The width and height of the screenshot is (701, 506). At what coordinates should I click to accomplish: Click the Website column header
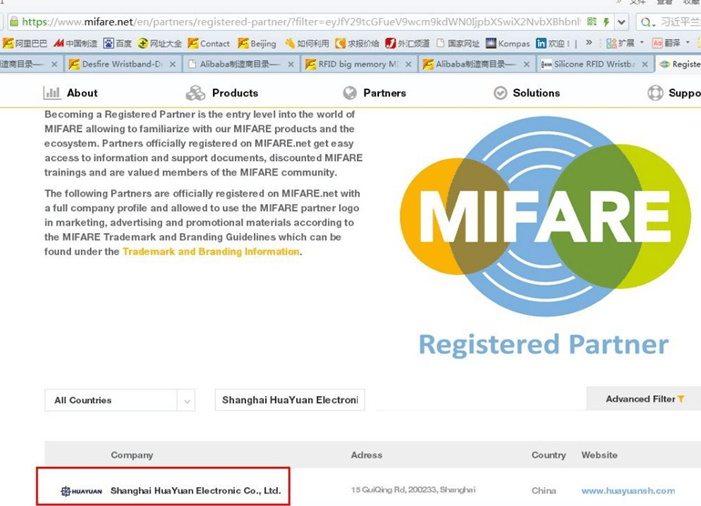tap(600, 455)
